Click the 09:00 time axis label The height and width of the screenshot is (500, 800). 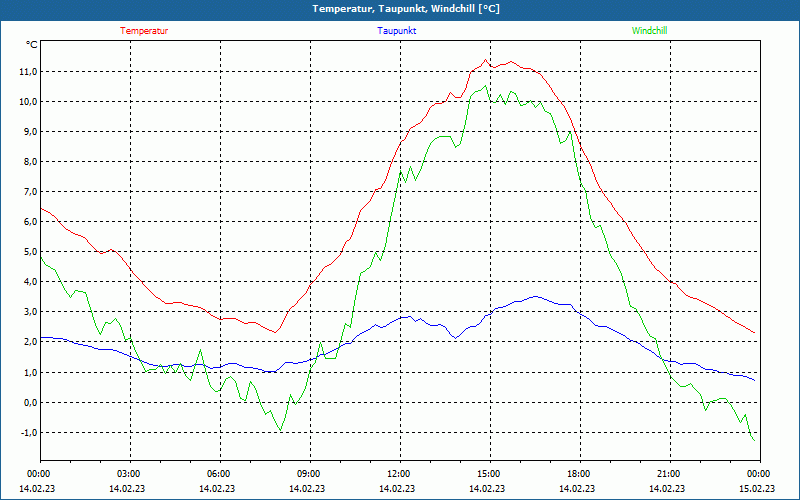(308, 474)
